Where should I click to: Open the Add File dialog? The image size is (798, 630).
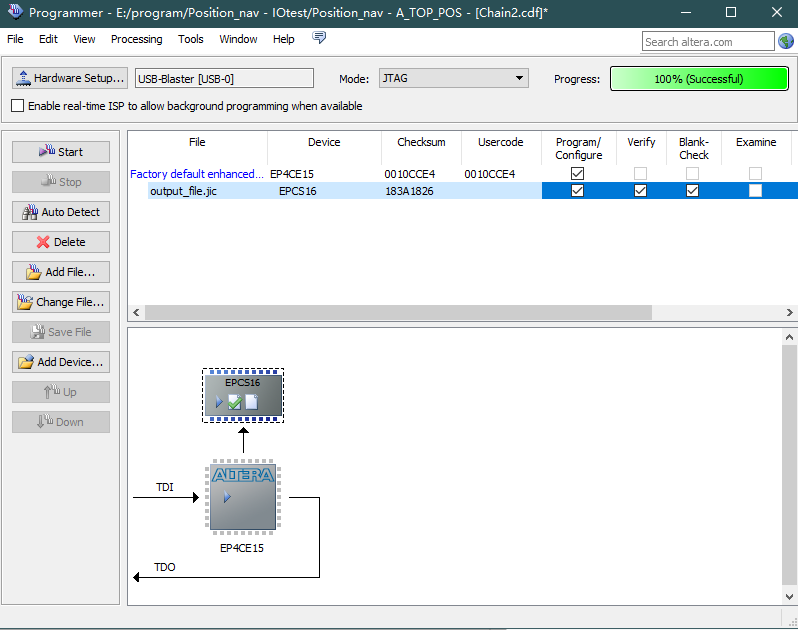[x=61, y=272]
